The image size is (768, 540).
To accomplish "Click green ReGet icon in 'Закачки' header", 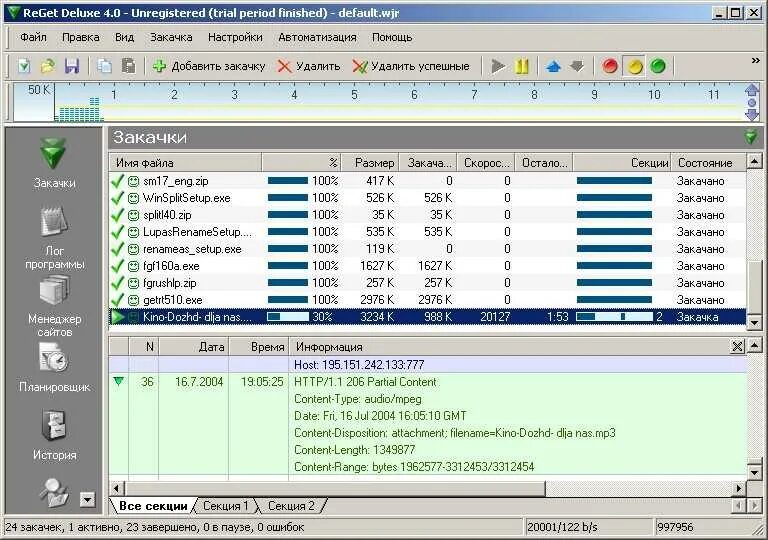I will click(x=750, y=137).
